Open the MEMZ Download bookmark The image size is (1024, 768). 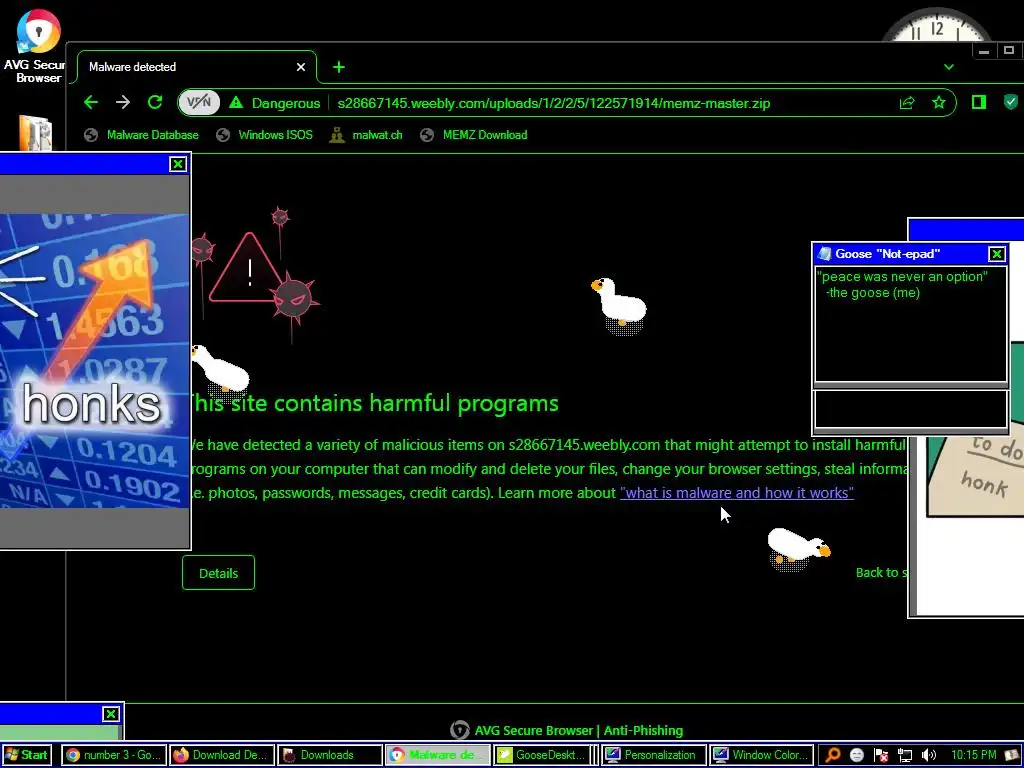tap(474, 135)
